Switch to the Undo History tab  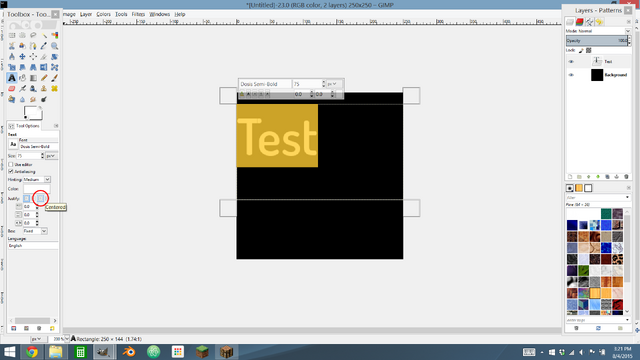pyautogui.click(x=599, y=22)
